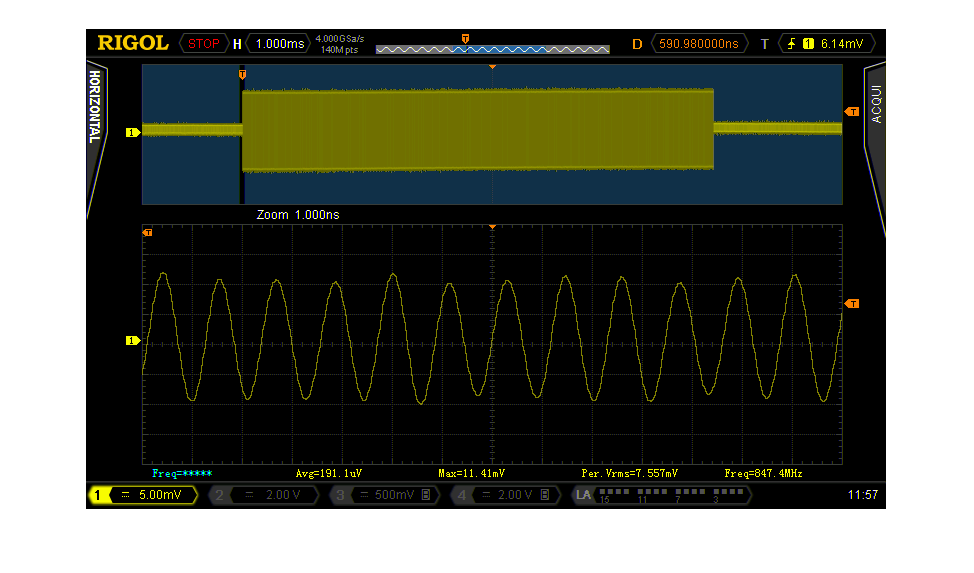This screenshot has height=573, width=974.
Task: Click the H horizontal label
Action: point(237,44)
